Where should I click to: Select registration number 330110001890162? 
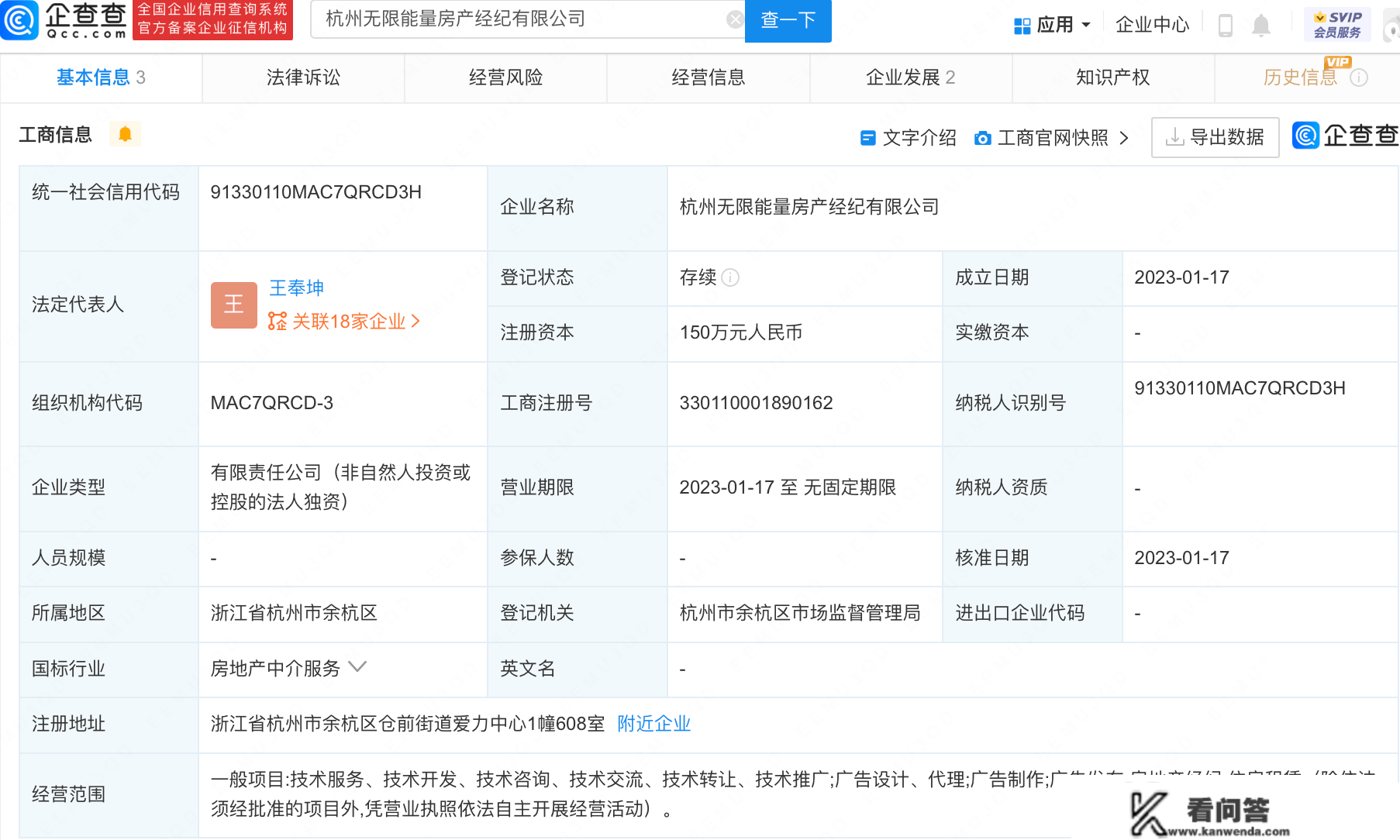pyautogui.click(x=757, y=403)
